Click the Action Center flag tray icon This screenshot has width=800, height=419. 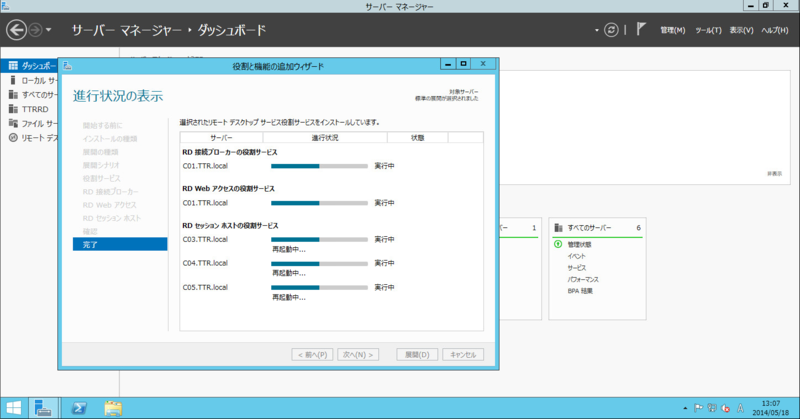[698, 408]
